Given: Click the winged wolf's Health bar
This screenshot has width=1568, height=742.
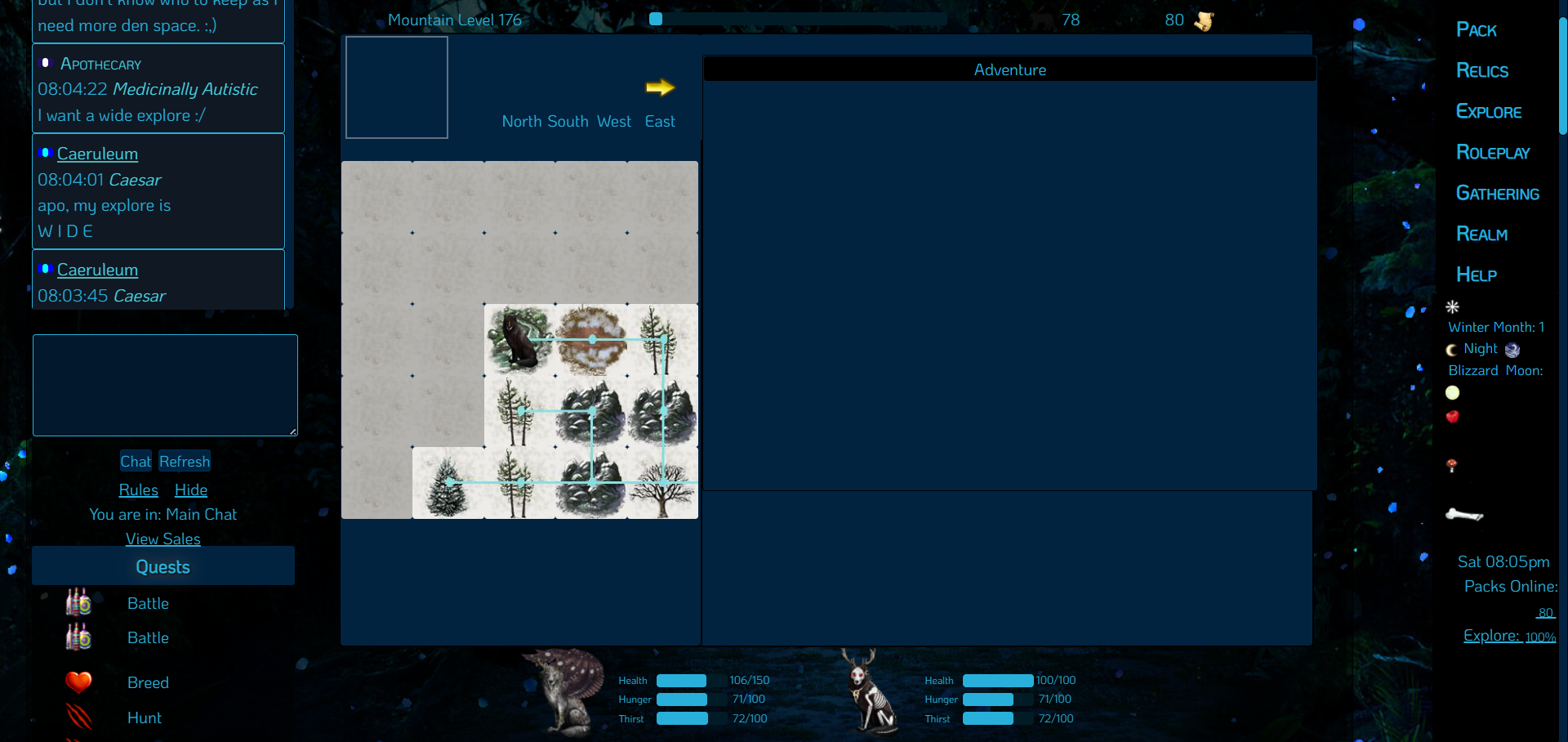Looking at the screenshot, I should 691,681.
